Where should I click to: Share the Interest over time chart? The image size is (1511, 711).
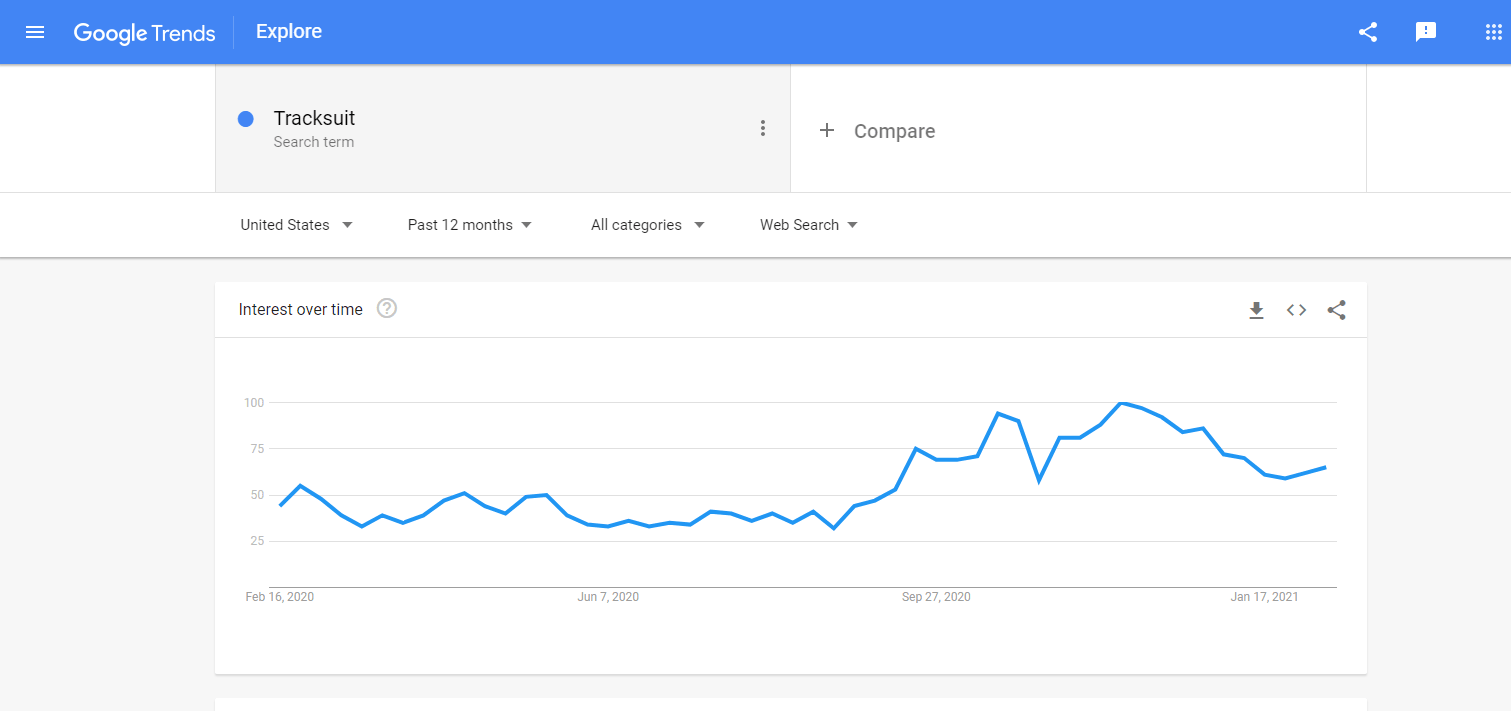1336,310
